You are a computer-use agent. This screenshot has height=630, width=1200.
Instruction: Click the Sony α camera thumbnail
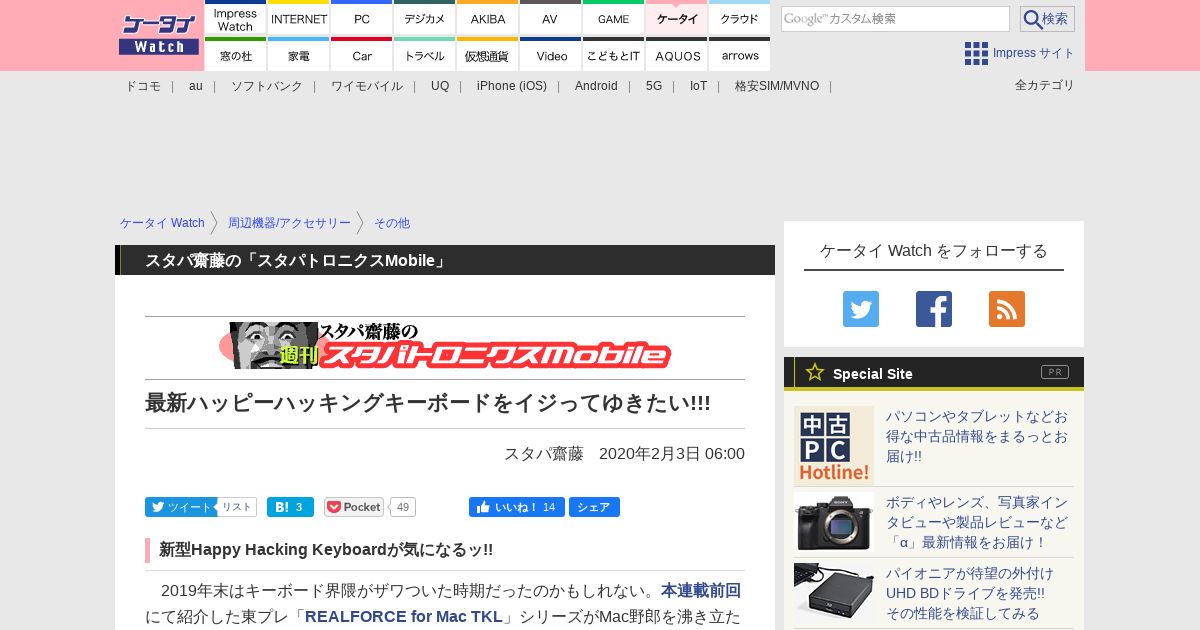834,521
